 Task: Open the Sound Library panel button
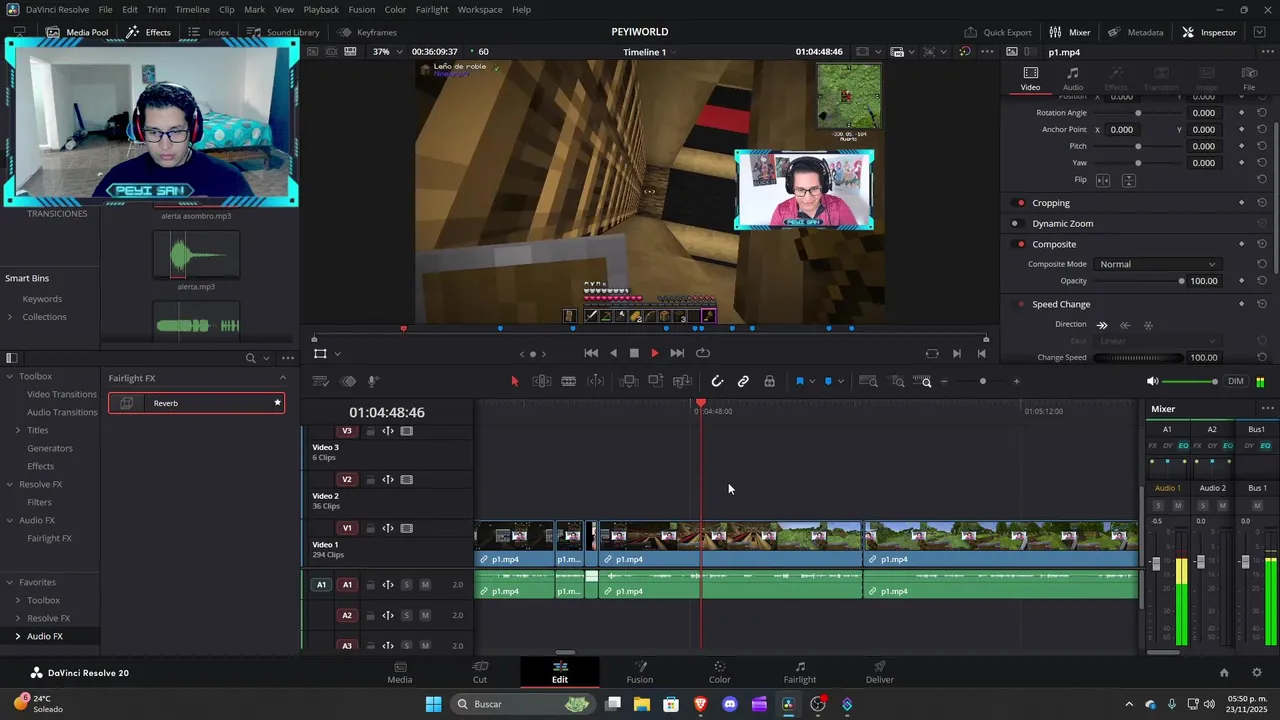coord(283,32)
